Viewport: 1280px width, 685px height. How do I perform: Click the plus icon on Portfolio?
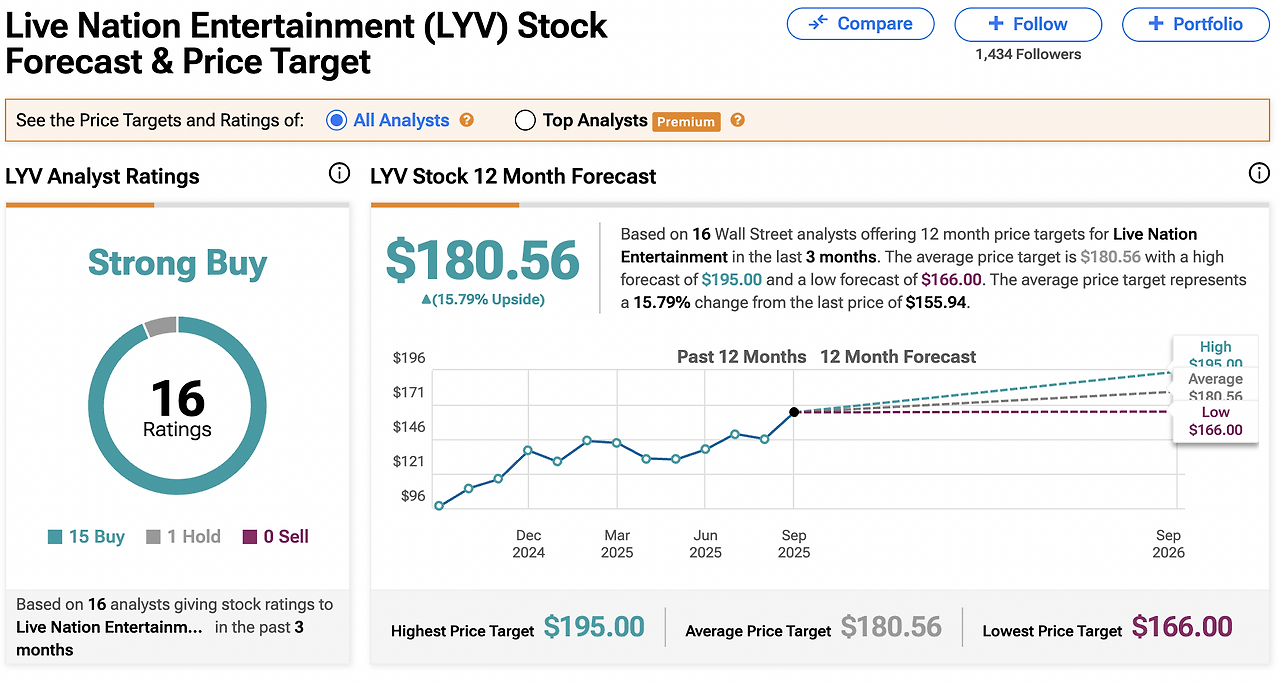pyautogui.click(x=1156, y=24)
